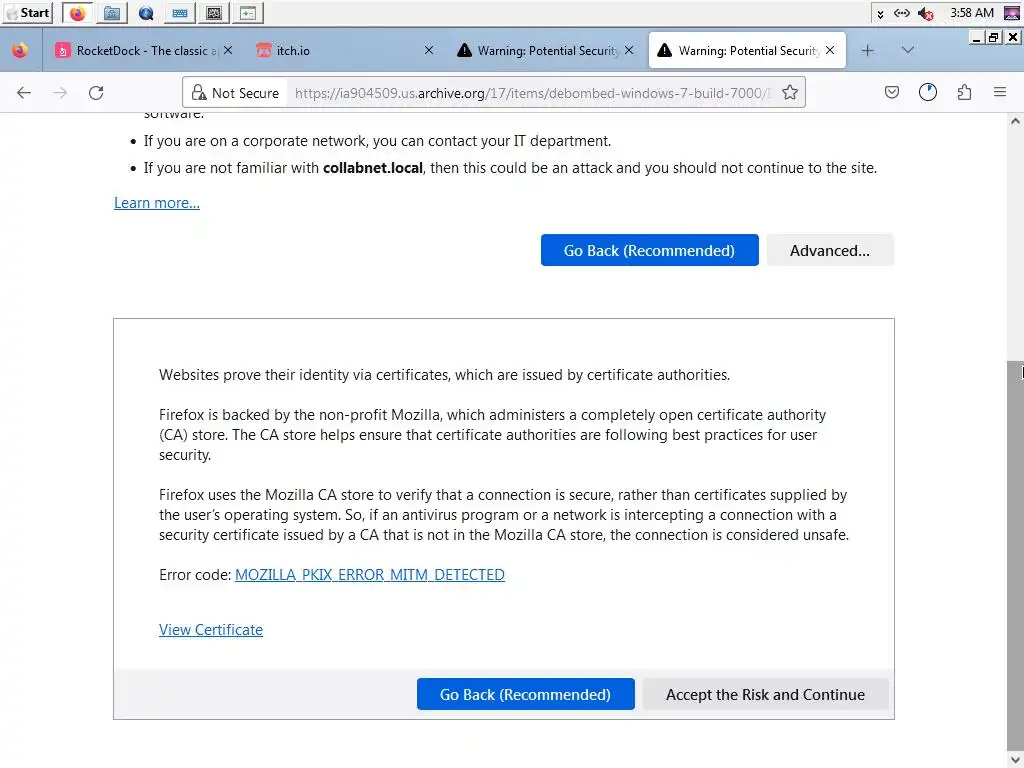Click the scrollbar down arrow

[x=1015, y=760]
